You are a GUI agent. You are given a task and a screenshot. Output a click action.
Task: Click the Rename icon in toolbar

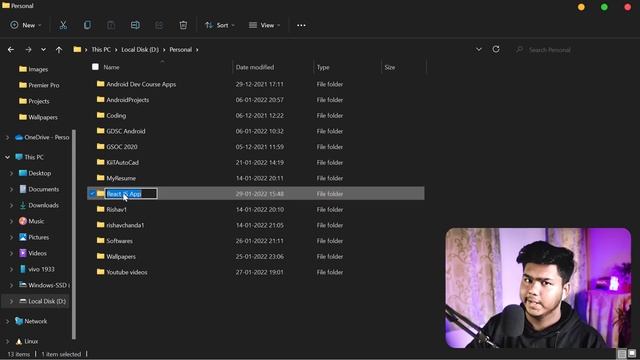[x=135, y=25]
